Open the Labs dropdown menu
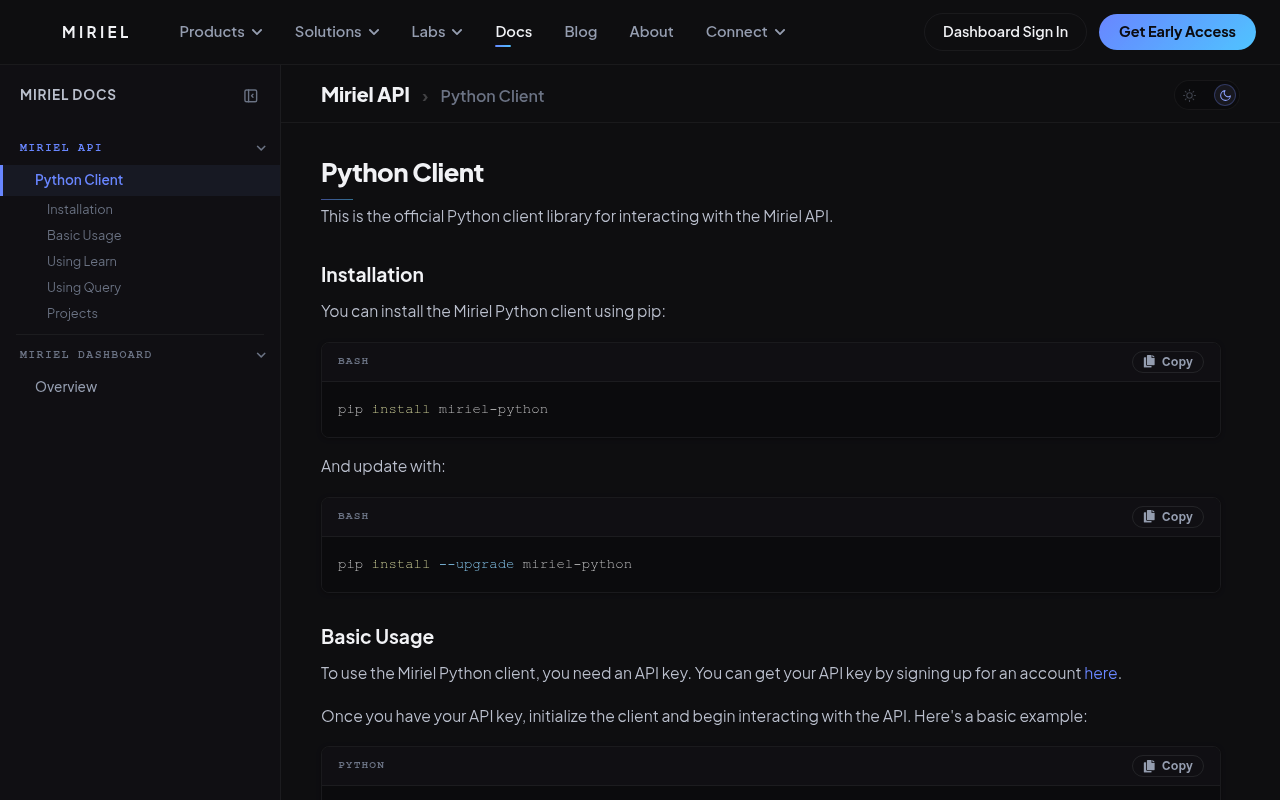The image size is (1280, 800). coord(437,32)
